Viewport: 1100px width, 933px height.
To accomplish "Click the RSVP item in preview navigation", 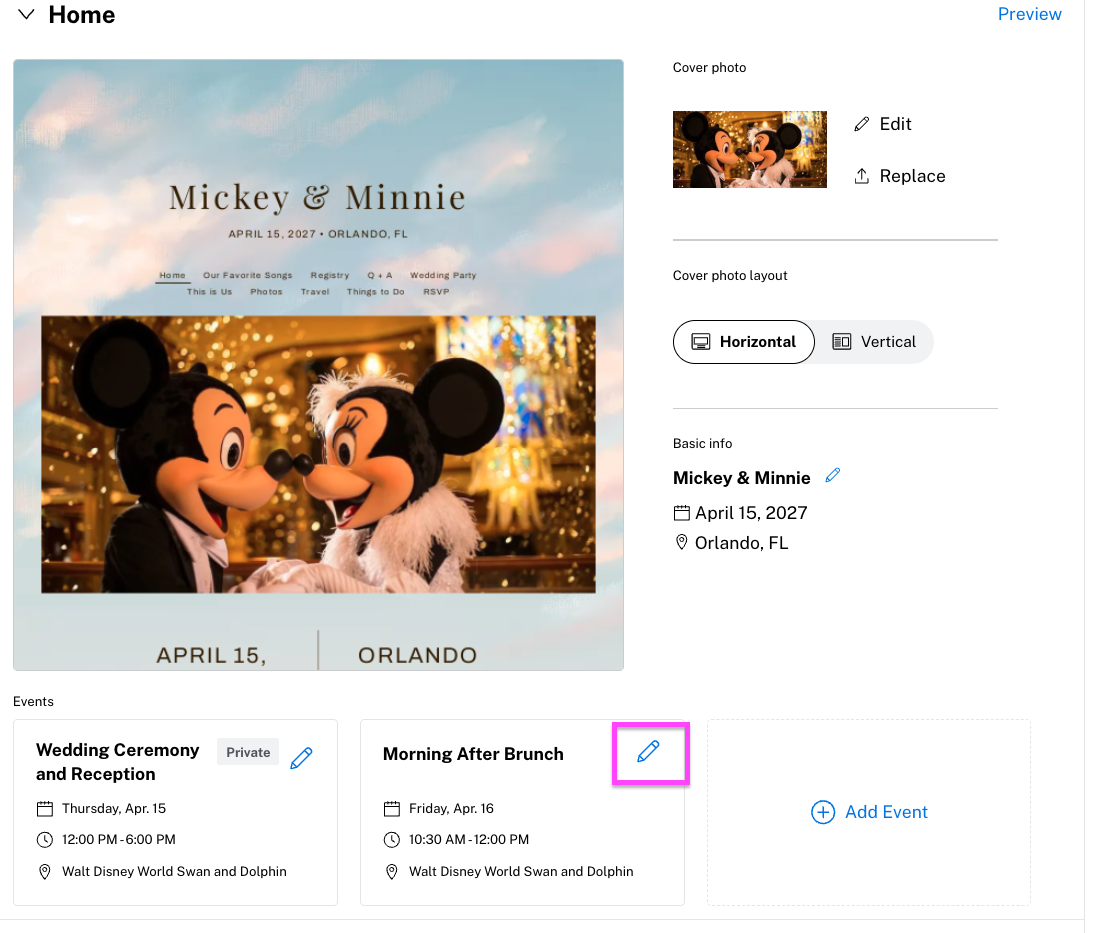I will tap(436, 292).
